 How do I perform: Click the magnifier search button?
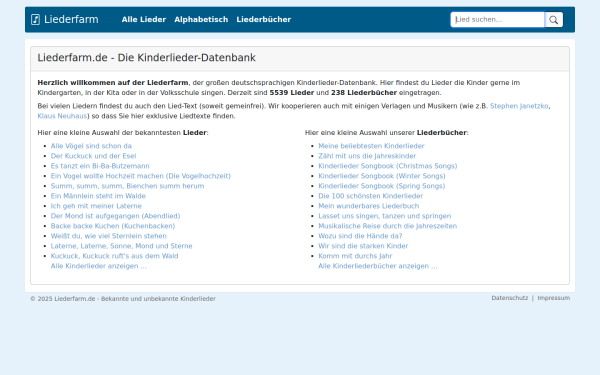554,20
